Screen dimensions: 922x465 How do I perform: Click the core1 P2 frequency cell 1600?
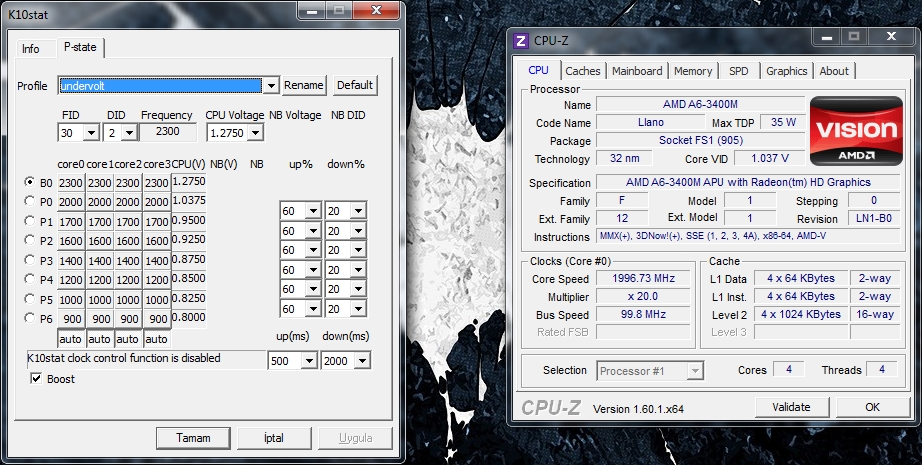(99, 241)
